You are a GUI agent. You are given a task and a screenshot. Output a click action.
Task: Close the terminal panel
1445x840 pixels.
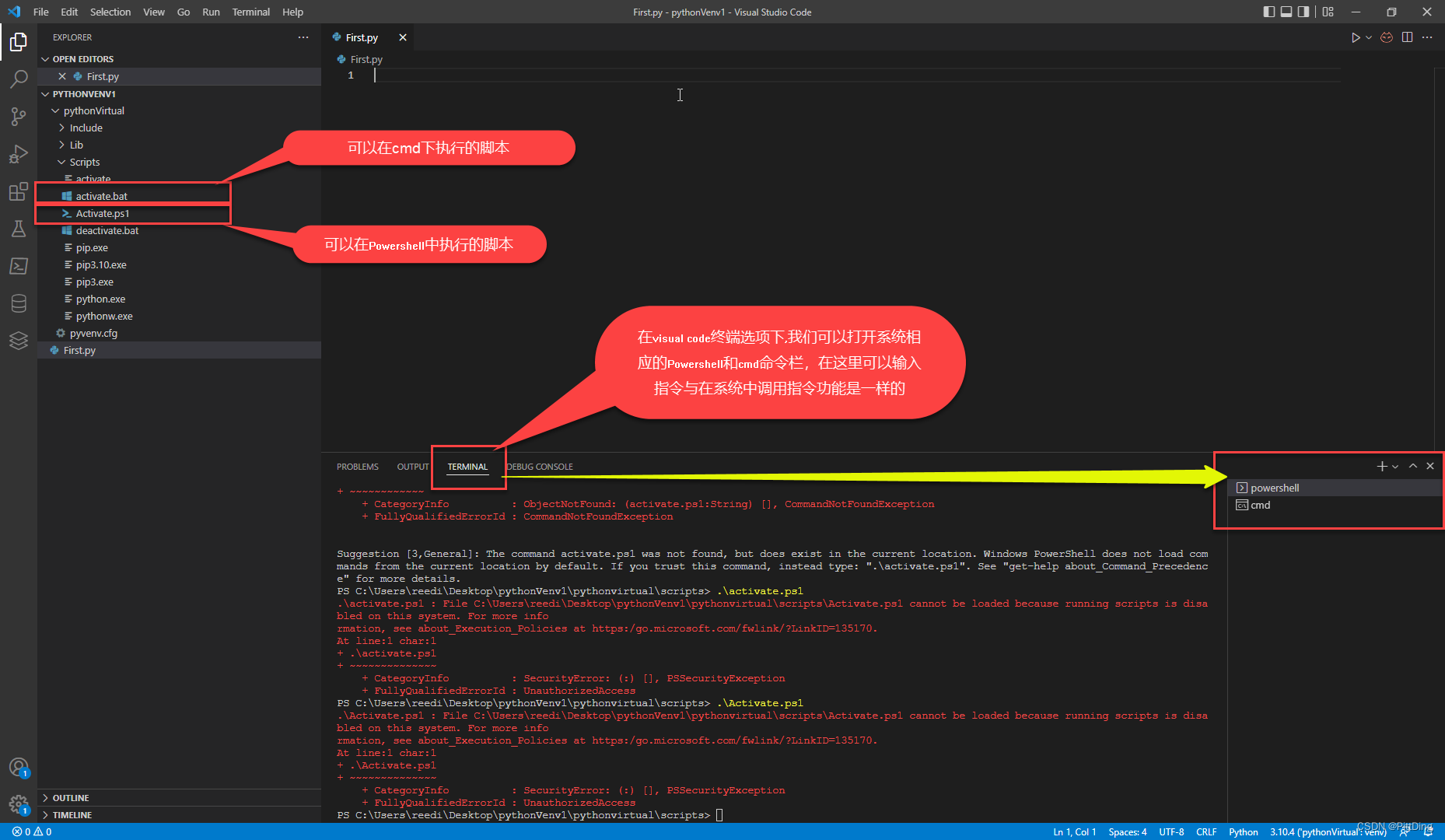(x=1430, y=466)
